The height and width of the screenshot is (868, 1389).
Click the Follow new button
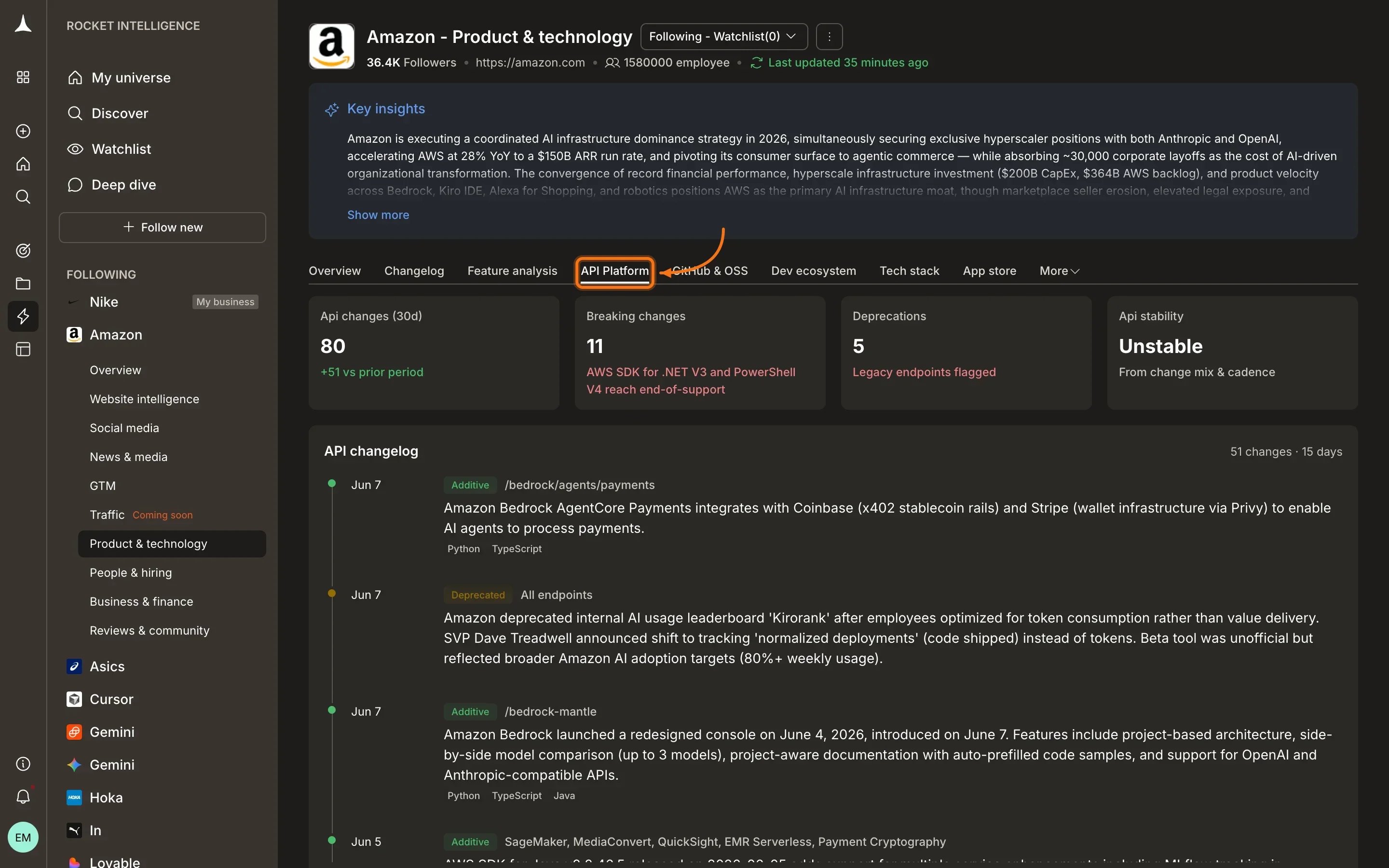point(163,227)
